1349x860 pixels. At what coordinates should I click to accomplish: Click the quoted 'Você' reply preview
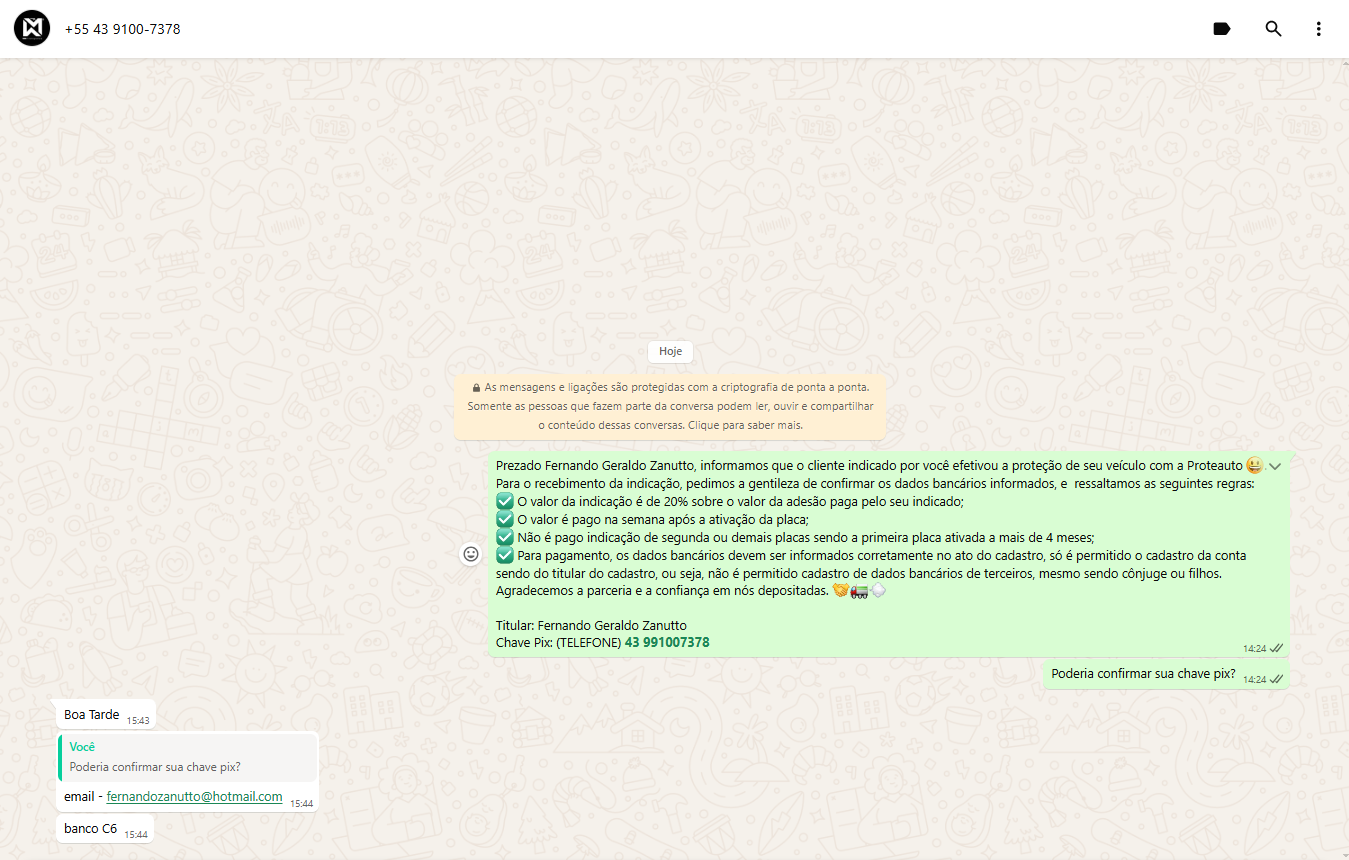[188, 757]
